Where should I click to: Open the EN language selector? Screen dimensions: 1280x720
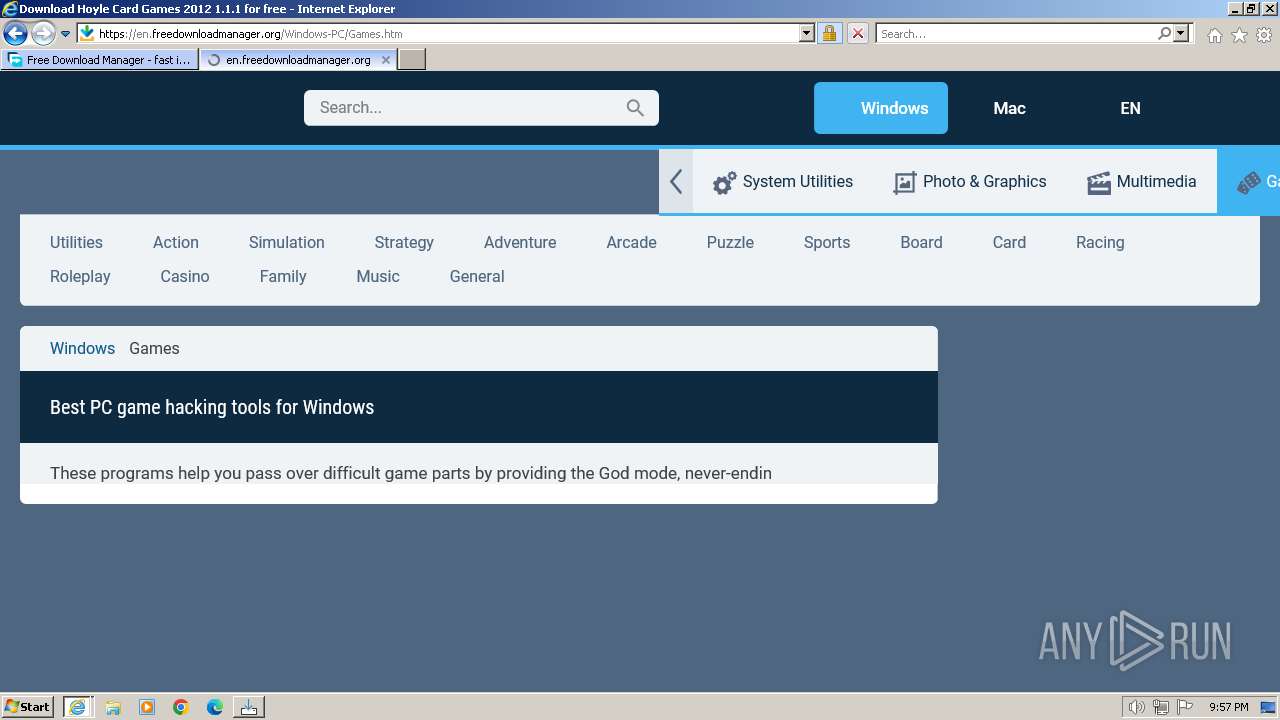[1130, 108]
